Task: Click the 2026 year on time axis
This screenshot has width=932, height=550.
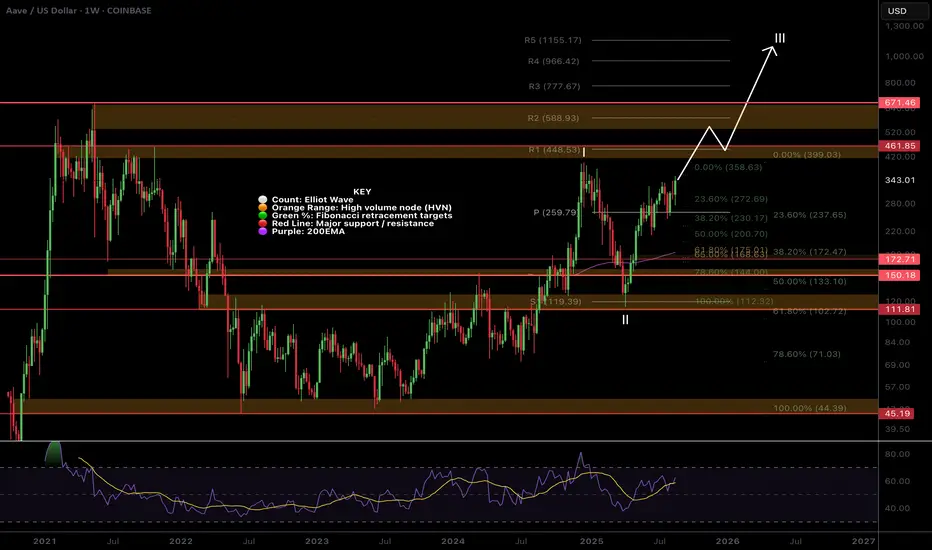Action: point(728,541)
